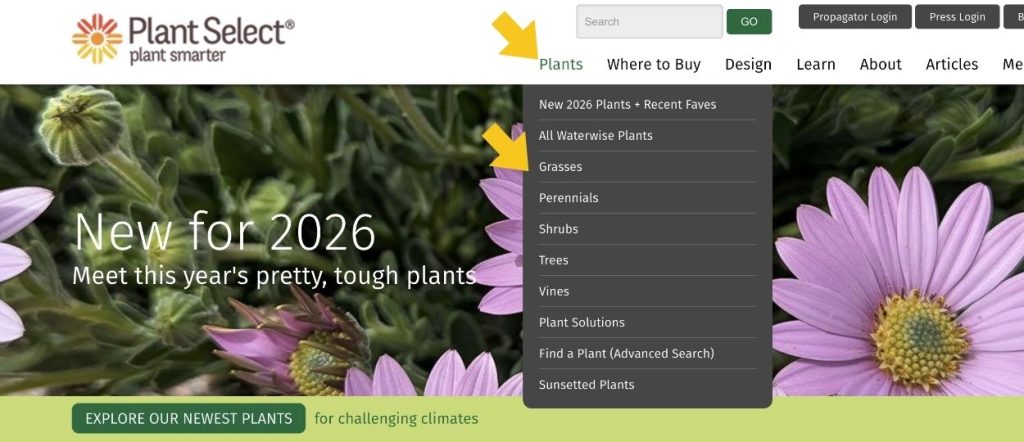1024x442 pixels.
Task: Choose New 2026 Plants + Recent Faves
Action: tap(627, 104)
